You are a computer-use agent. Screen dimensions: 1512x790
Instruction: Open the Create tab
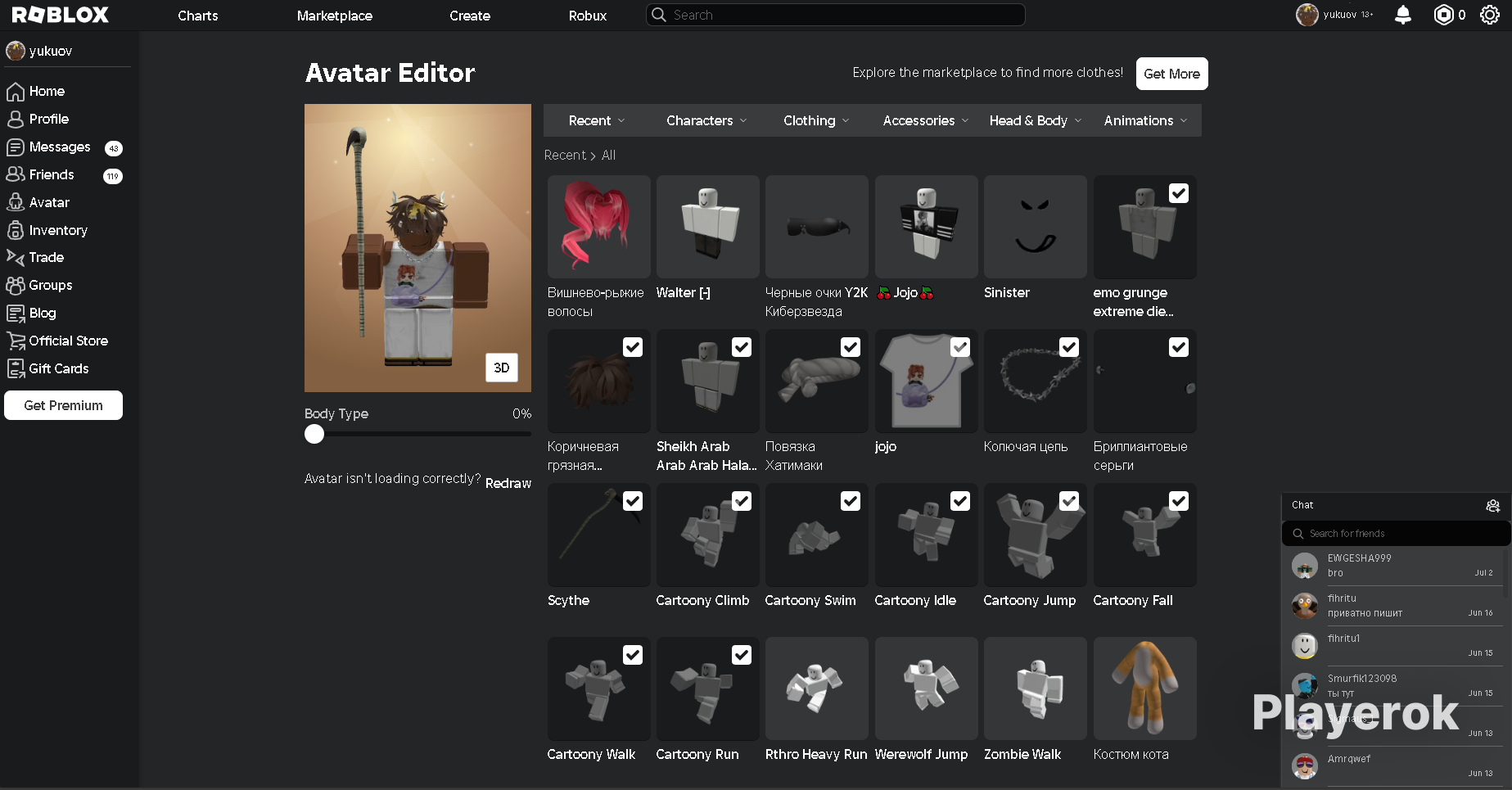(x=470, y=16)
